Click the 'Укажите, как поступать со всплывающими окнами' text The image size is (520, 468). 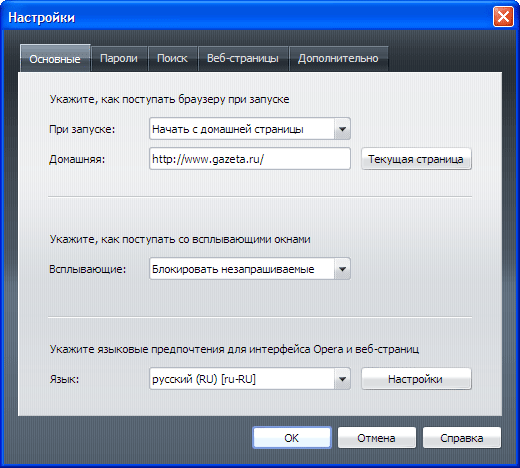point(180,239)
